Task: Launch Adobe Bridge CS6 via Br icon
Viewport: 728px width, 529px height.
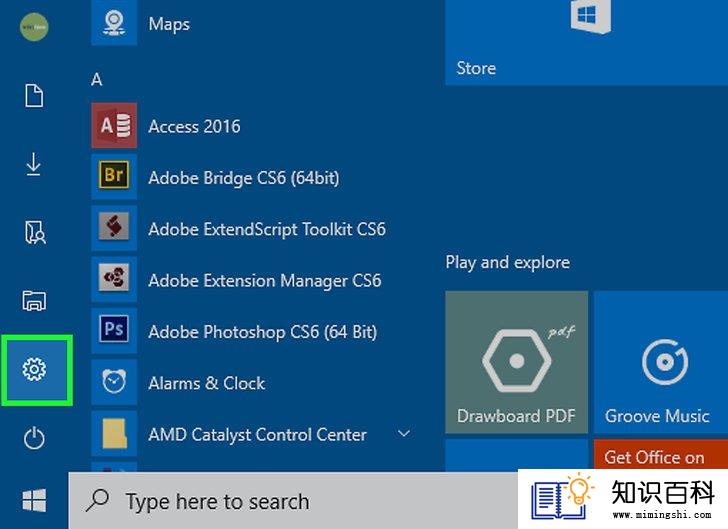Action: 114,176
